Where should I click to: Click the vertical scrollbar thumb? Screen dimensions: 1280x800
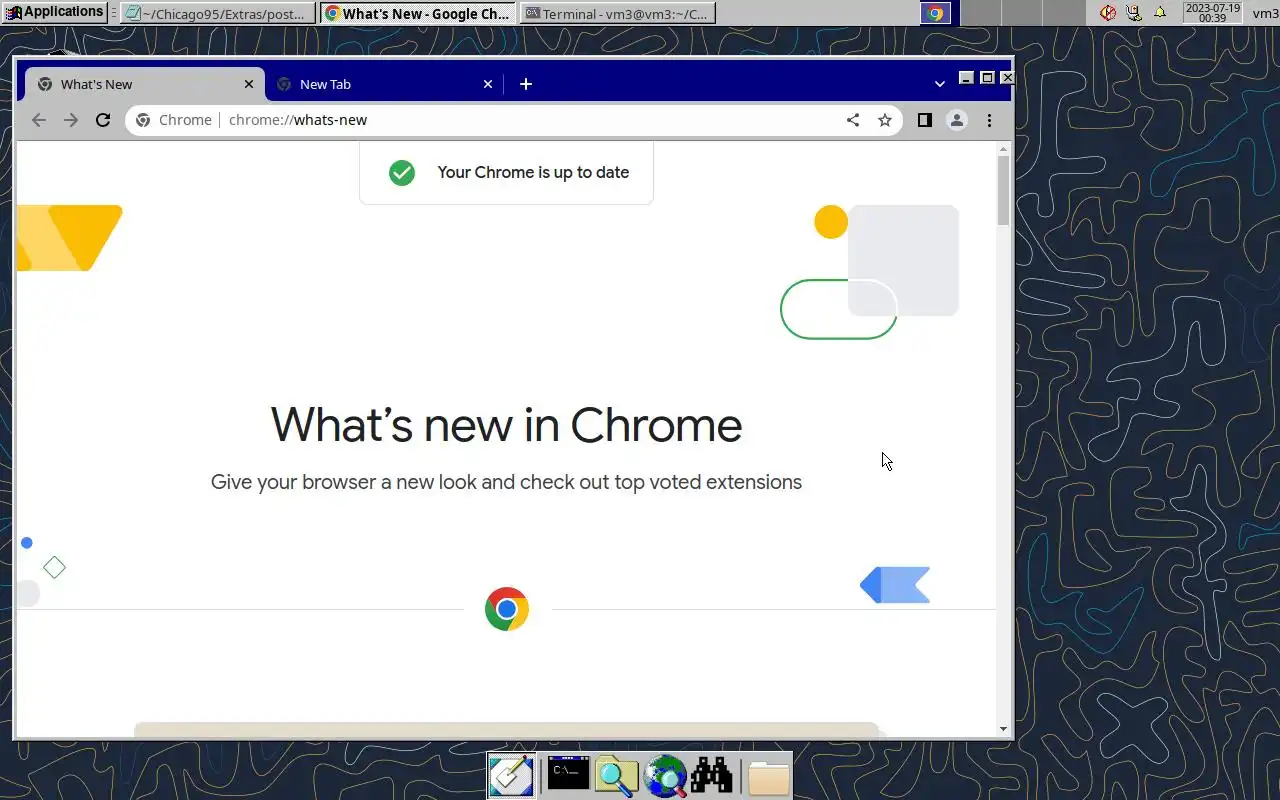pyautogui.click(x=1004, y=190)
